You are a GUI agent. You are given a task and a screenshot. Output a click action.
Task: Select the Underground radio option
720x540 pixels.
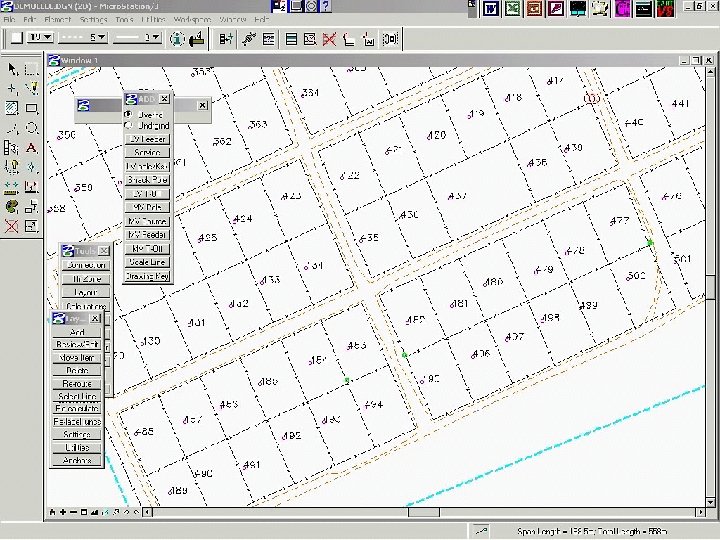[x=128, y=125]
